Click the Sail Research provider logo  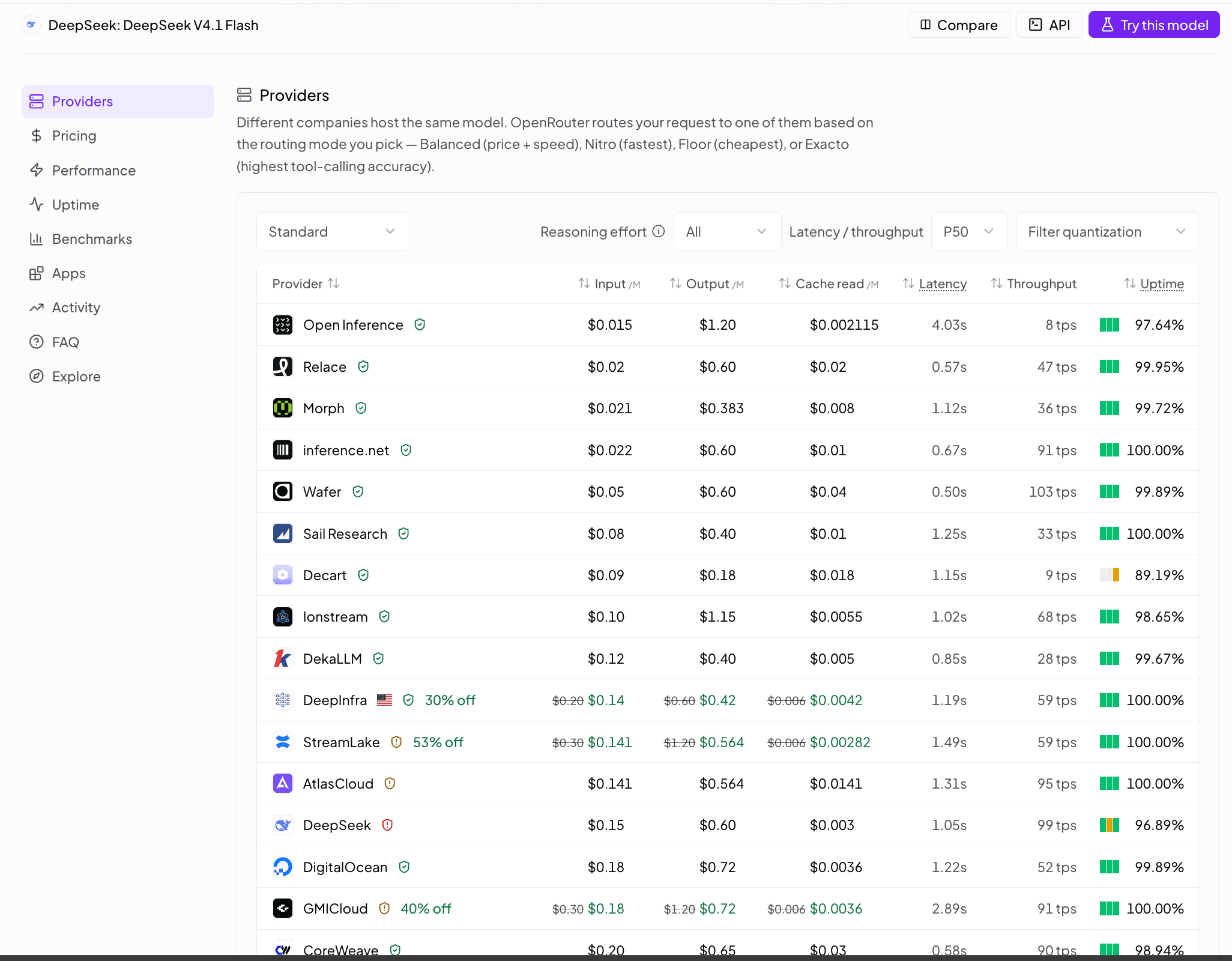283,533
